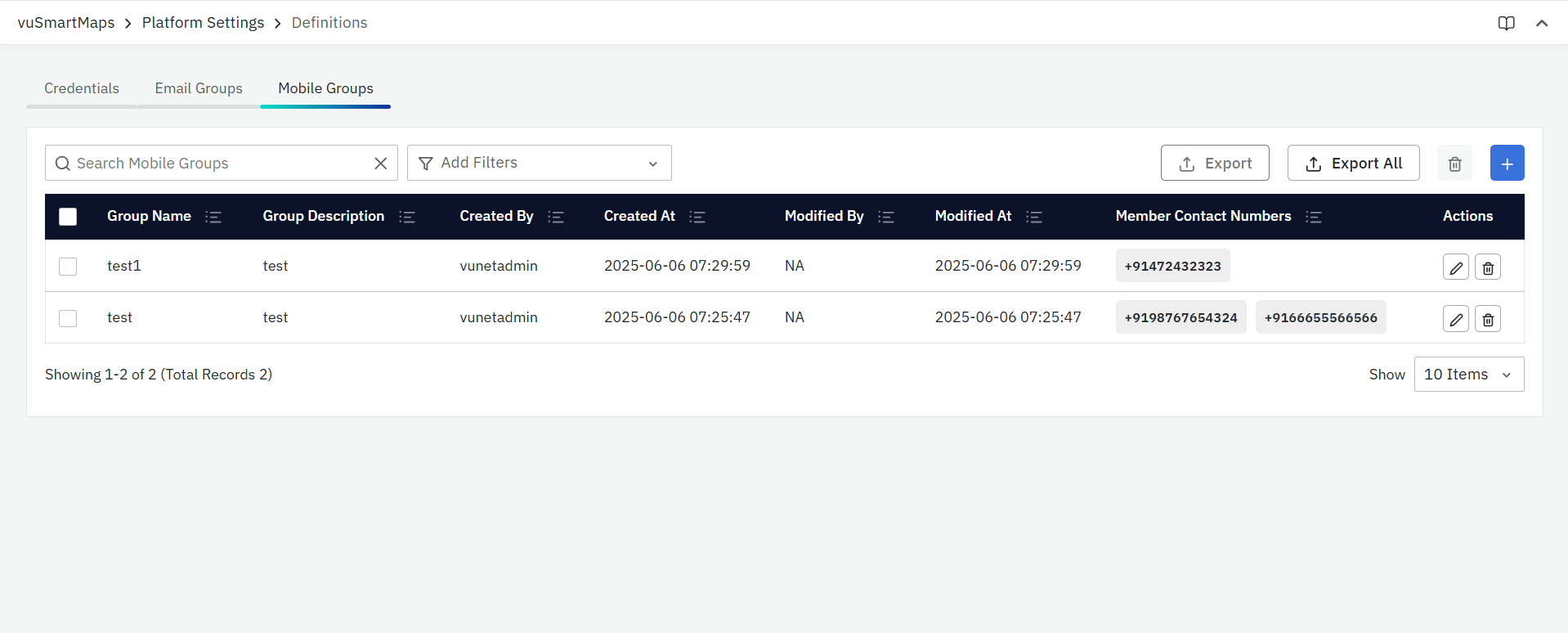Clear the search field with X
The height and width of the screenshot is (633, 1568).
(x=380, y=164)
